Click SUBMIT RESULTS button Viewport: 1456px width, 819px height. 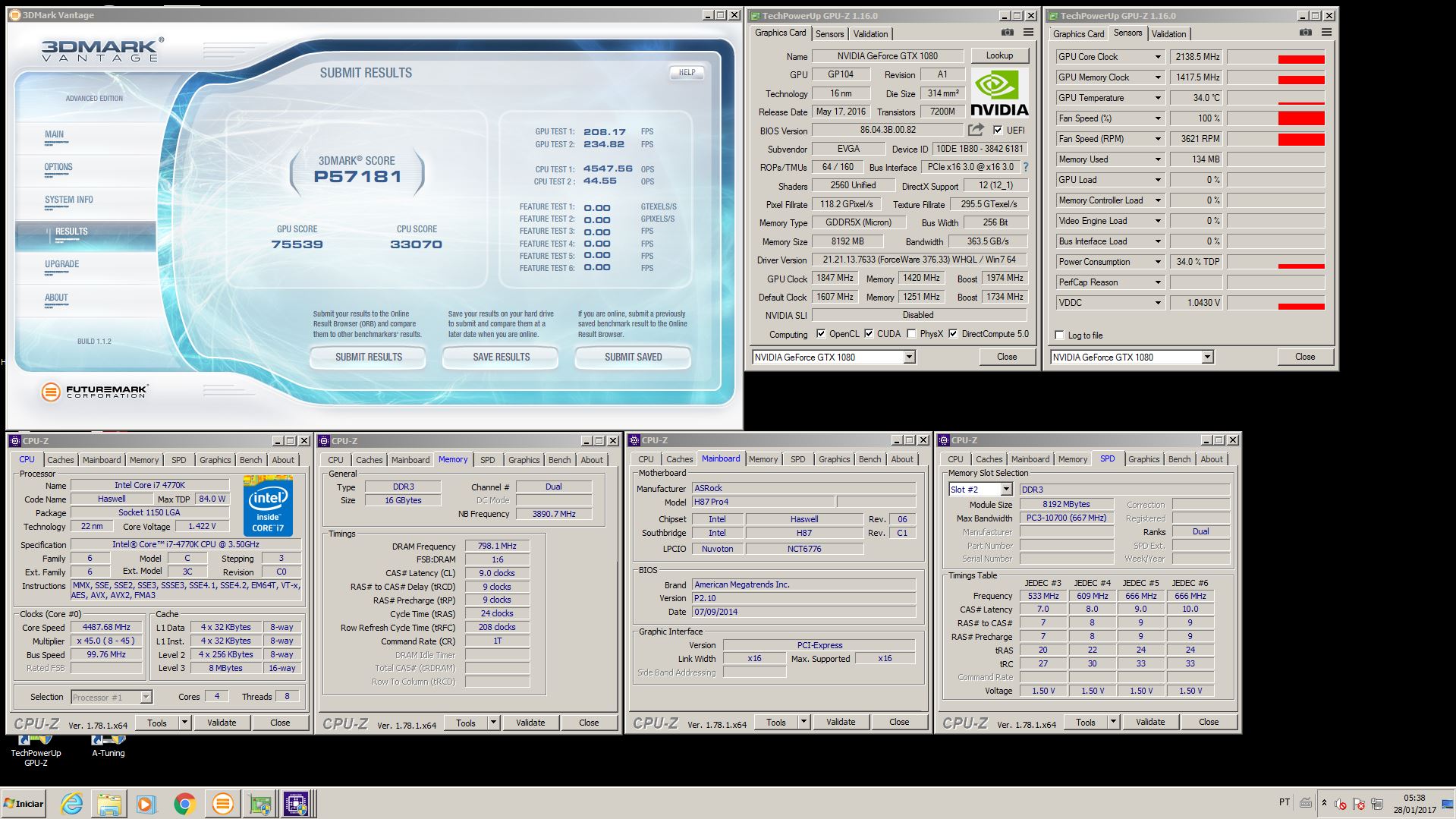point(369,357)
